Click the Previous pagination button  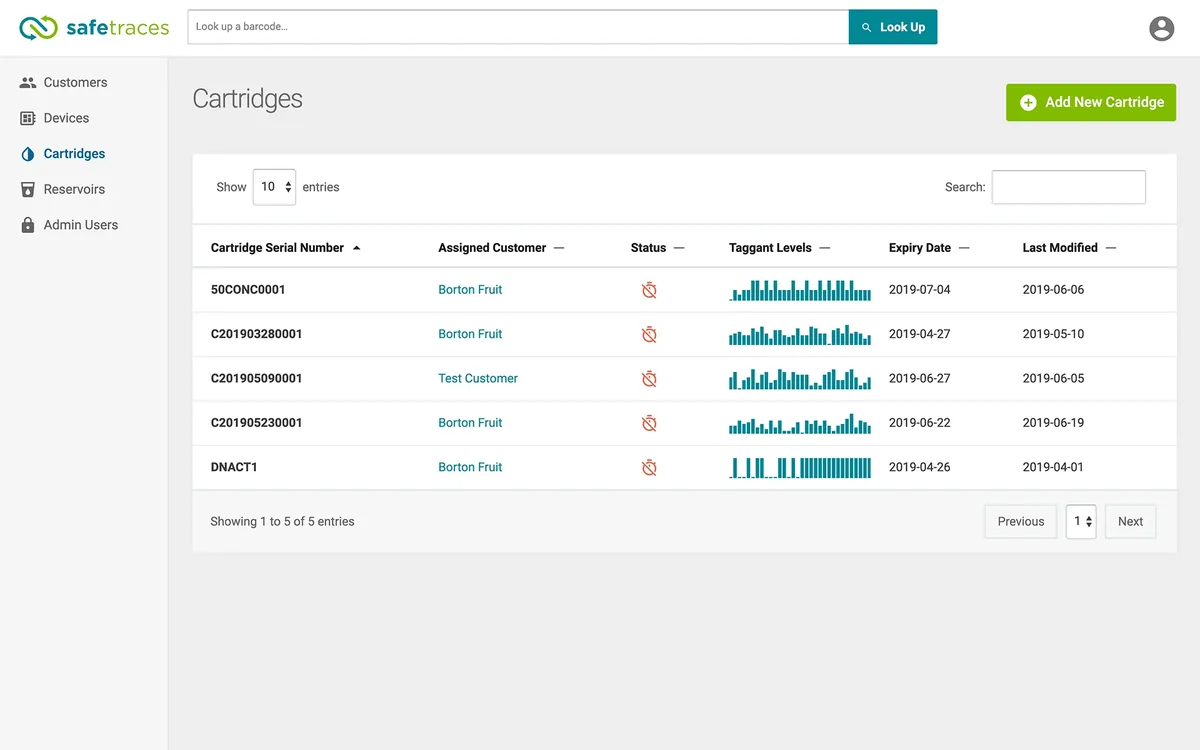[1020, 521]
